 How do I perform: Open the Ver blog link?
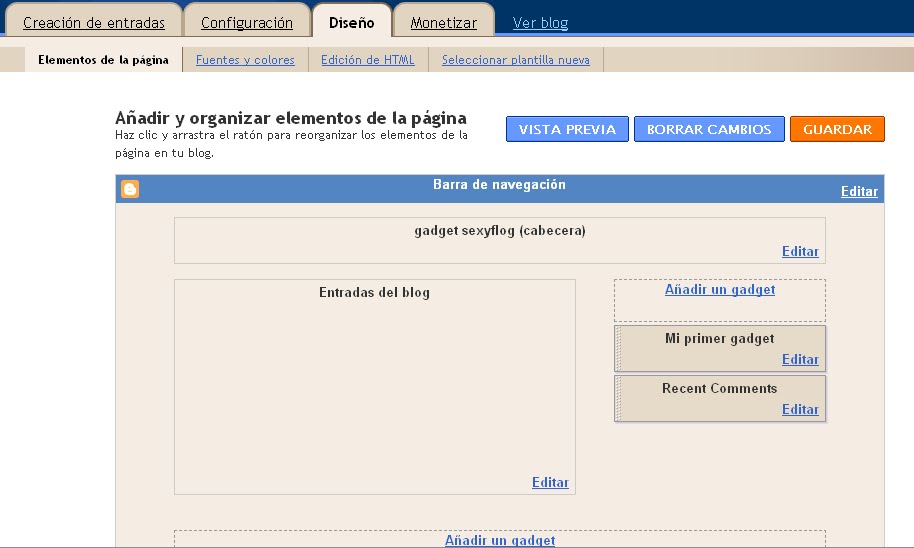click(540, 23)
